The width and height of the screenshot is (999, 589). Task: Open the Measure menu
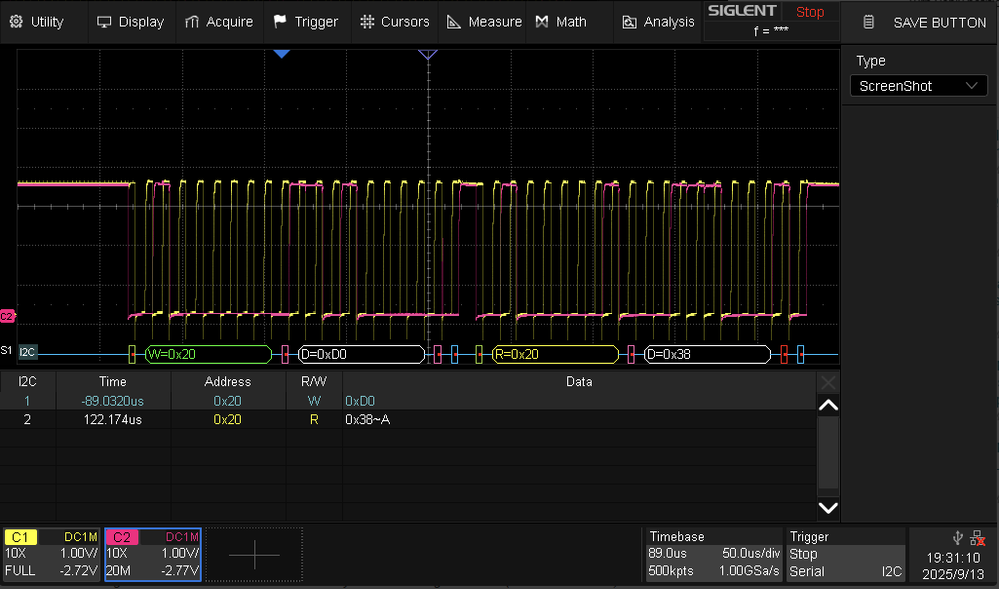click(x=484, y=22)
